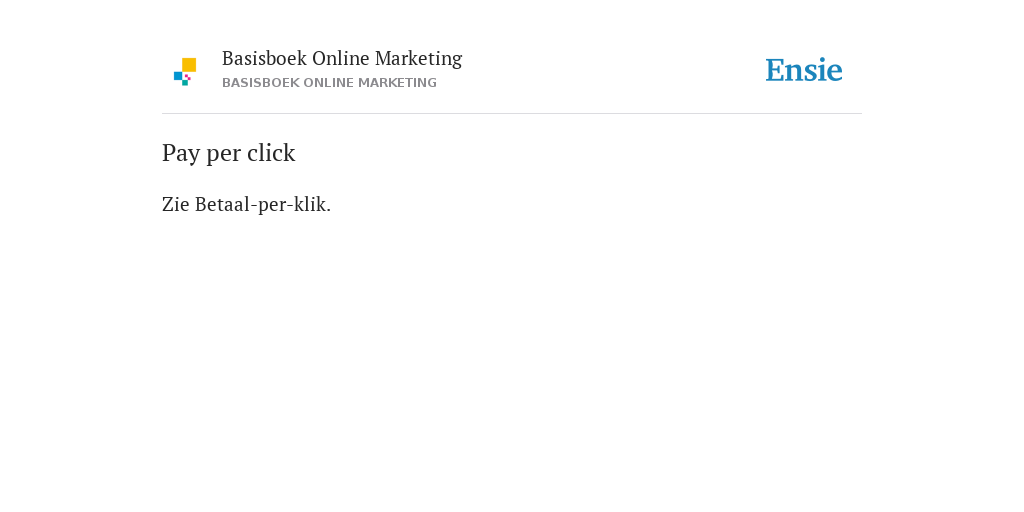
Task: Open the Ensie logo link
Action: coord(804,70)
